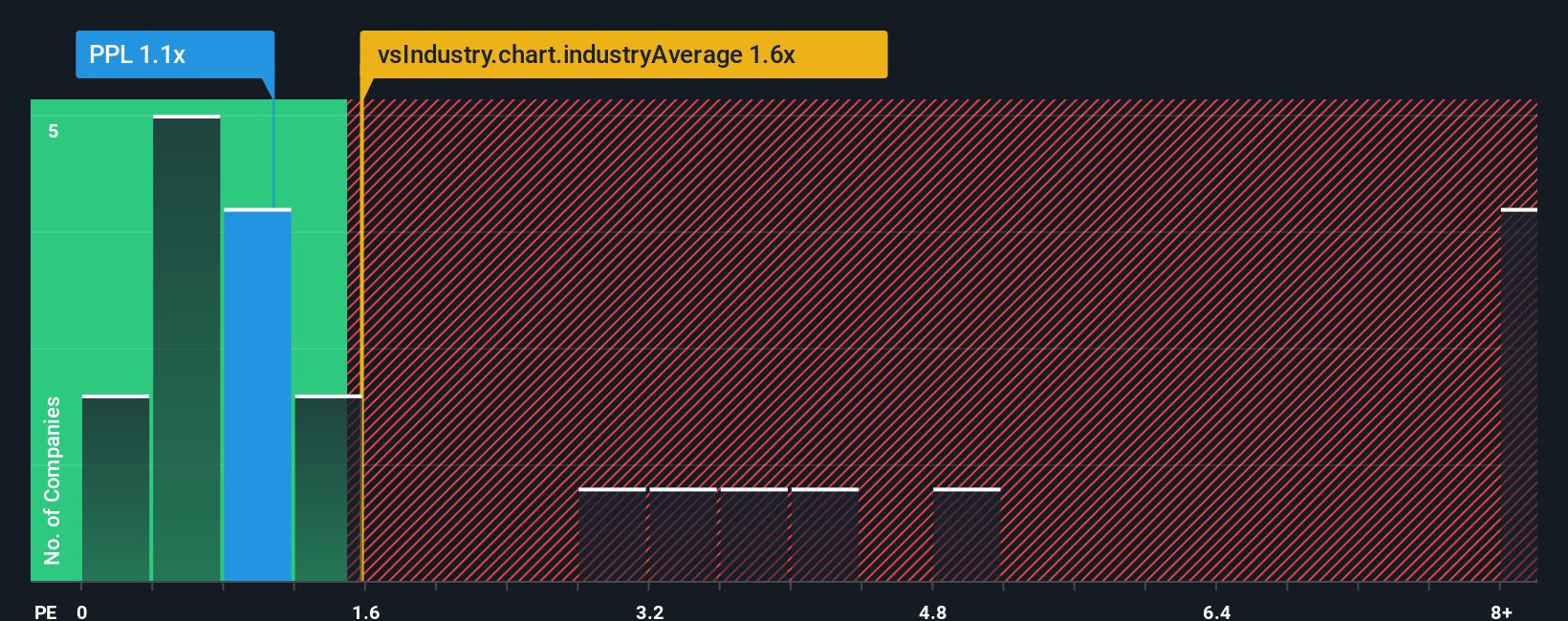1568x621 pixels.
Task: Click the industryAverage 1.6x yellow label
Action: [623, 54]
